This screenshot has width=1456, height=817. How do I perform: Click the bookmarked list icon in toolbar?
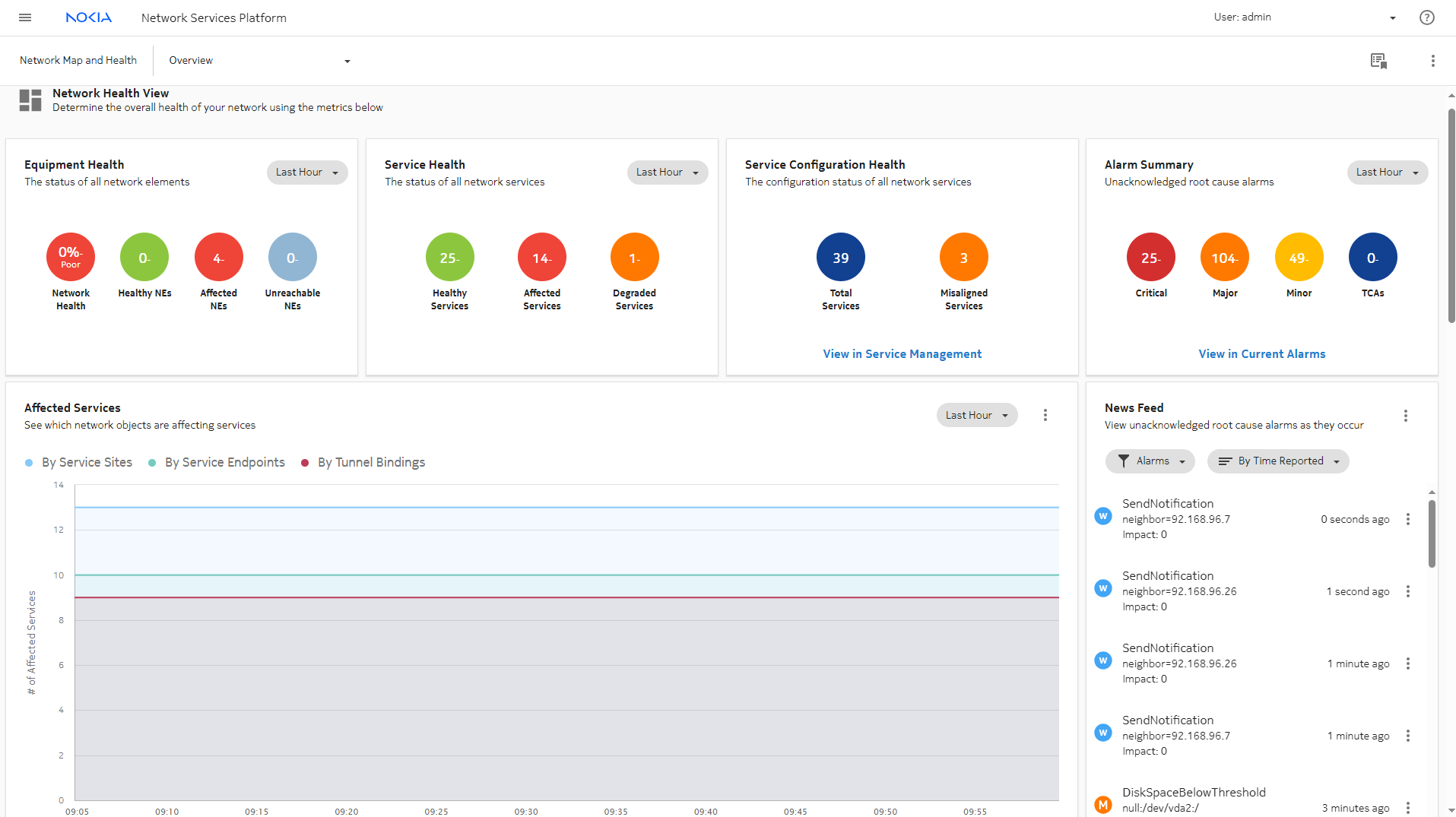tap(1378, 61)
